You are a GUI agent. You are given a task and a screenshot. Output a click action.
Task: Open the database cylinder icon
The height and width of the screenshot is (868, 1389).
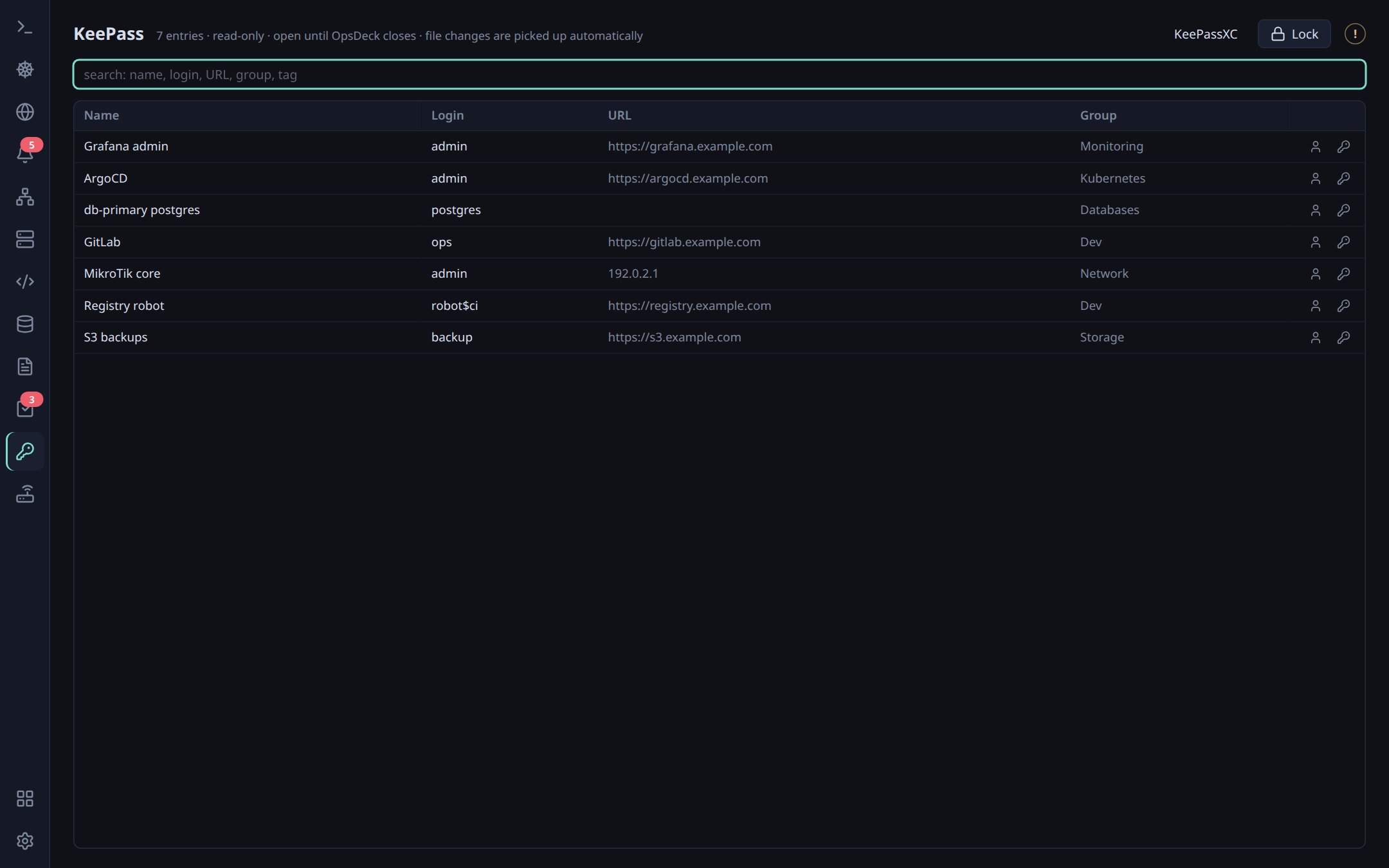24,324
